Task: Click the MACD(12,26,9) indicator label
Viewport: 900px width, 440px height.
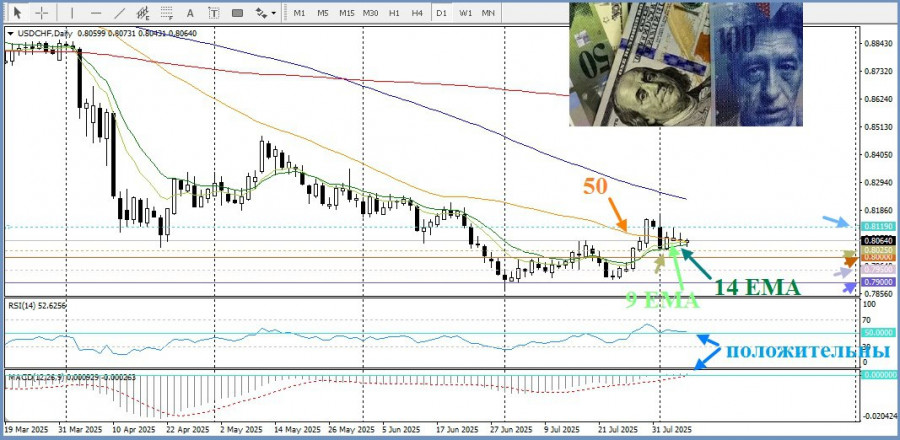Action: (x=72, y=377)
